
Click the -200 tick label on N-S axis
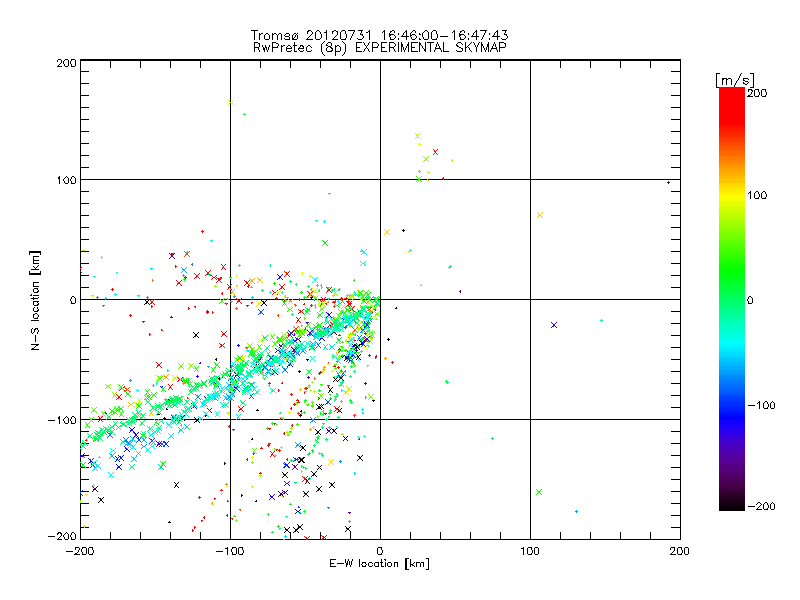pyautogui.click(x=62, y=536)
